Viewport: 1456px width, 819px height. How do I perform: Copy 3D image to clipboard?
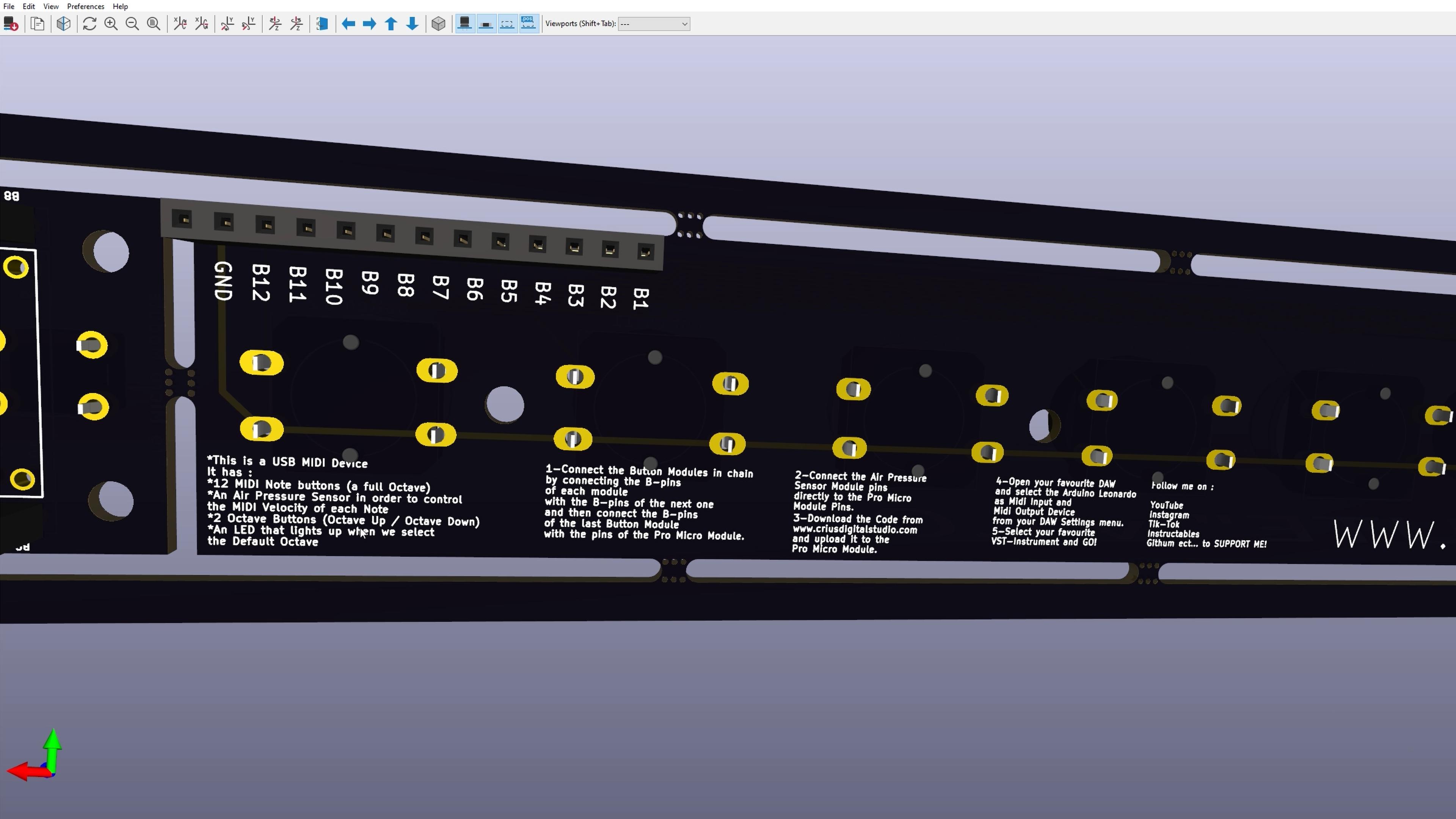tap(38, 24)
